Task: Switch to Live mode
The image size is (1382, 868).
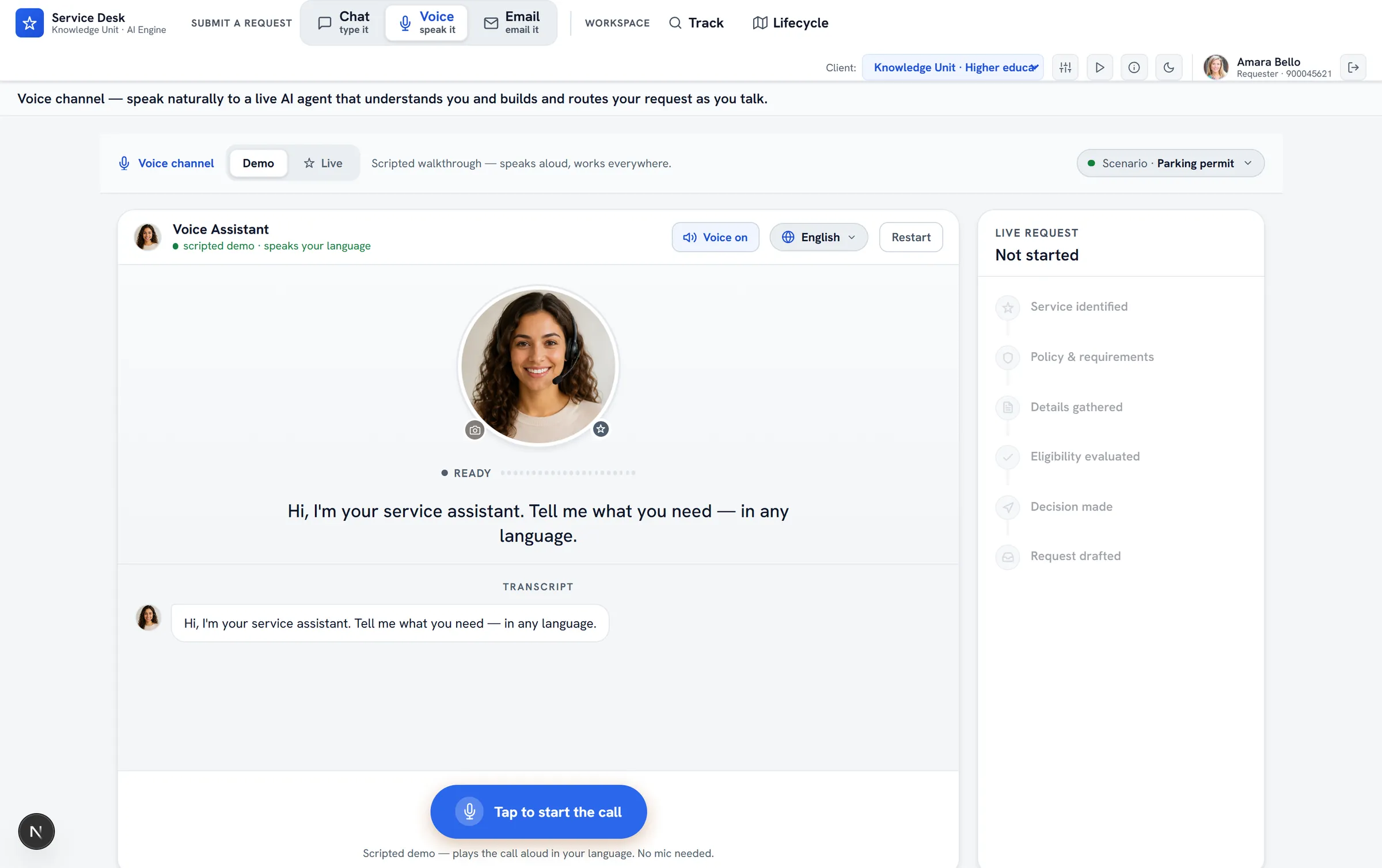Action: [x=323, y=163]
